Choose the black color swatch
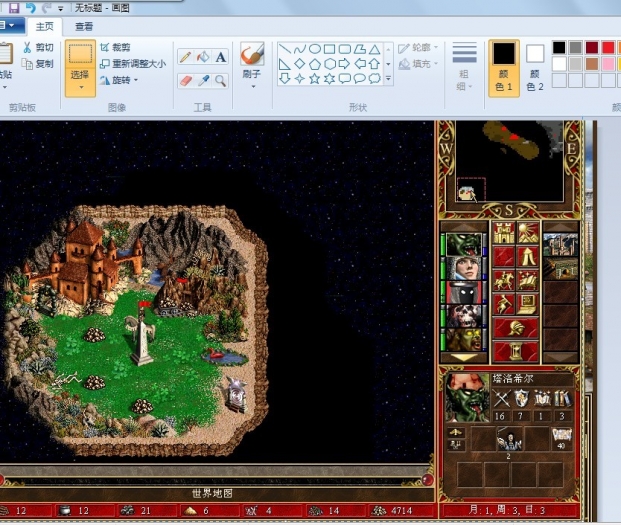 click(559, 48)
